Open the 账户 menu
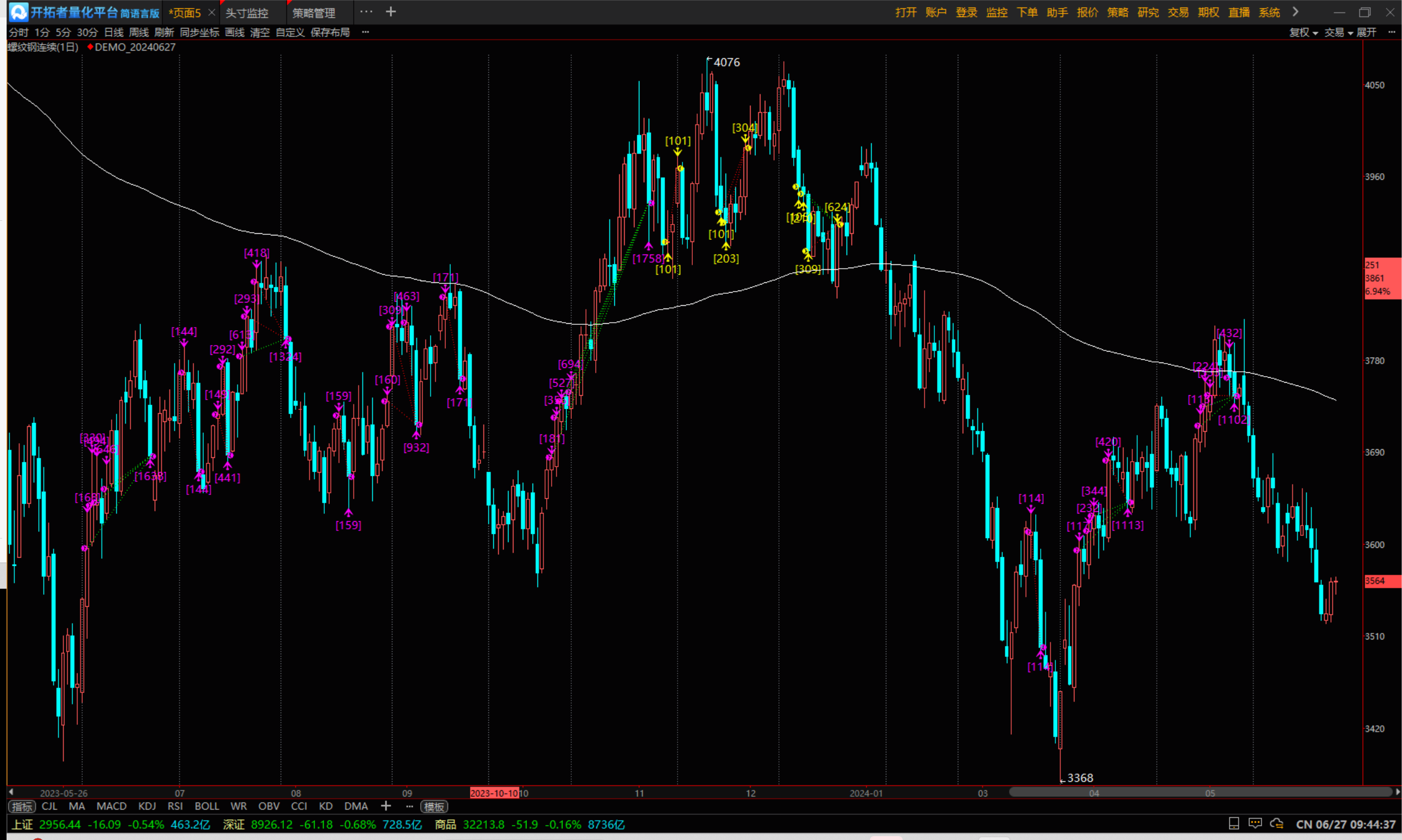Screen dimensions: 1402x840 point(935,12)
